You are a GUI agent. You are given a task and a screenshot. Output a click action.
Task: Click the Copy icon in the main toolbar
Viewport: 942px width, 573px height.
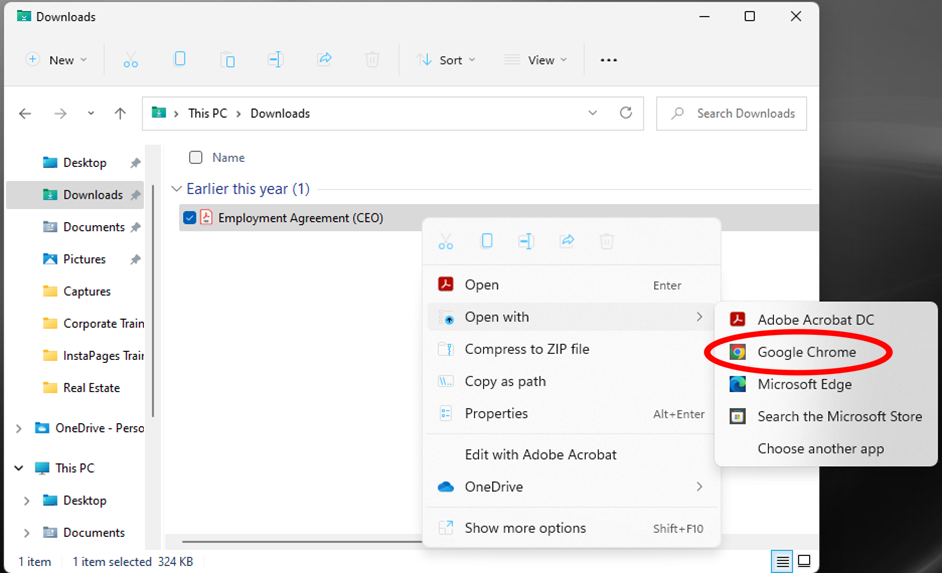point(180,59)
